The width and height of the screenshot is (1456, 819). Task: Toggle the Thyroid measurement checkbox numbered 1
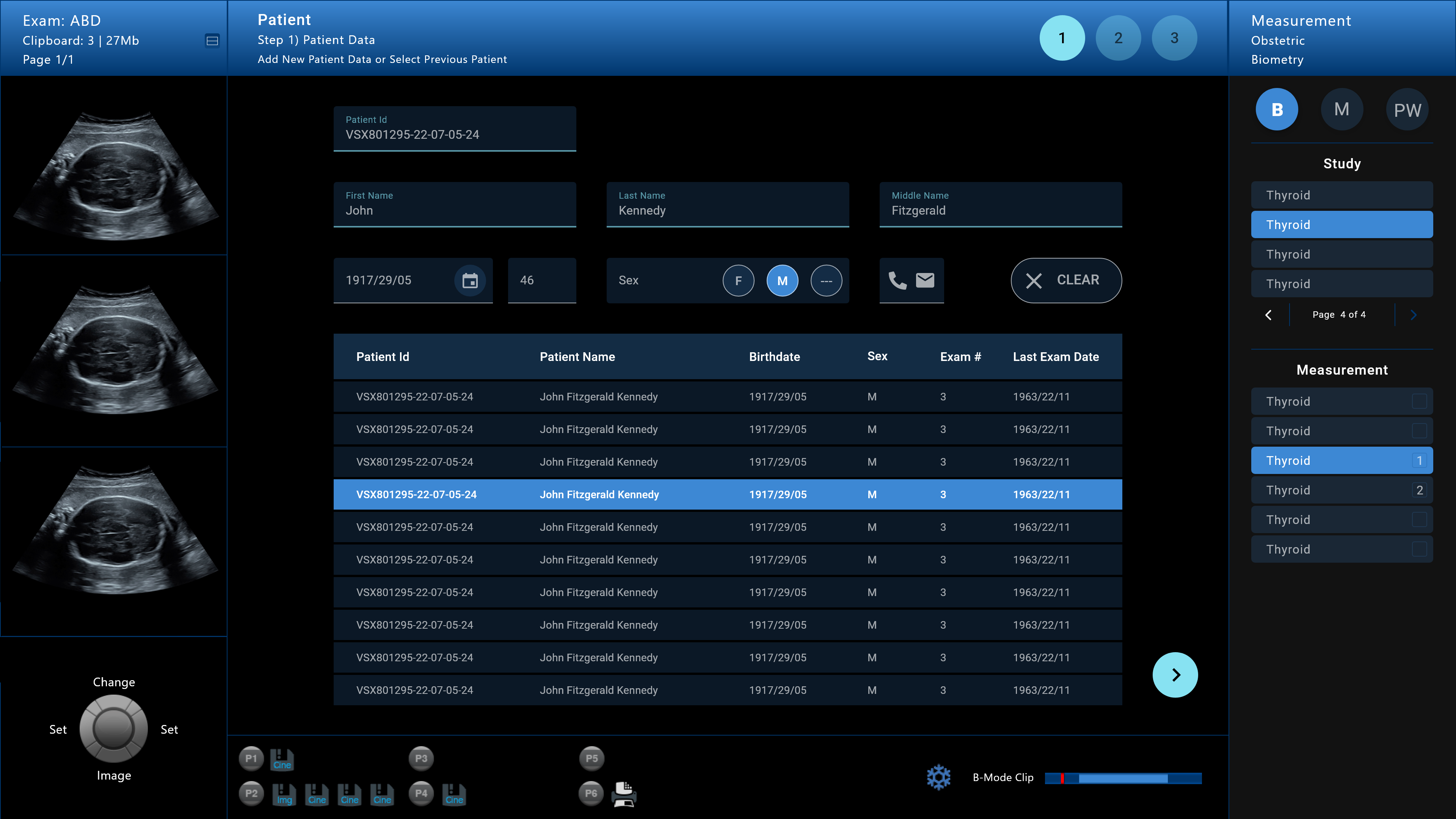[1419, 461]
